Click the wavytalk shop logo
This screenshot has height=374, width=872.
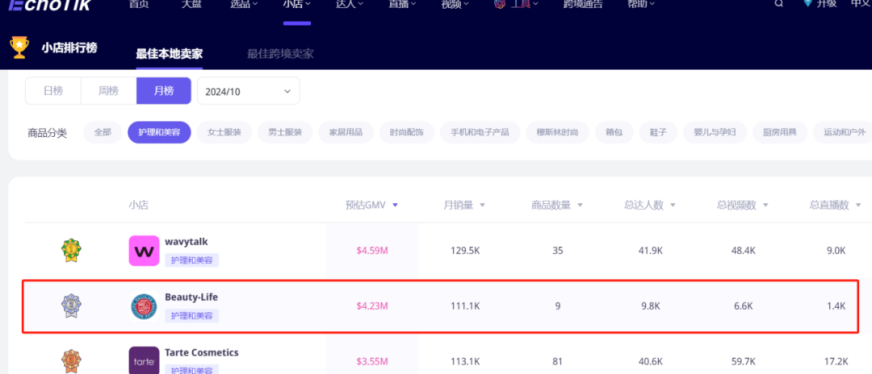(x=143, y=251)
